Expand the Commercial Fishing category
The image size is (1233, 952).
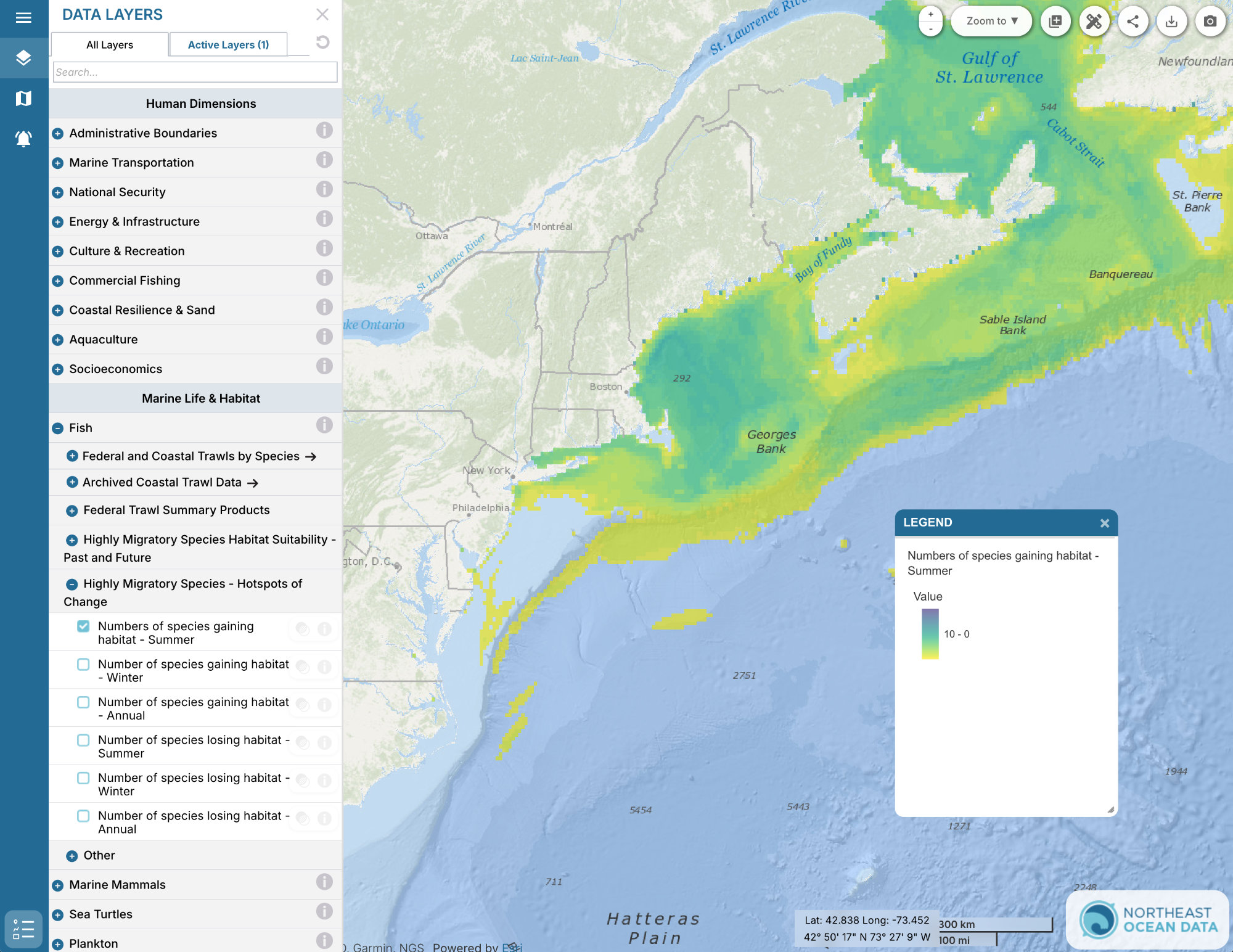(58, 281)
